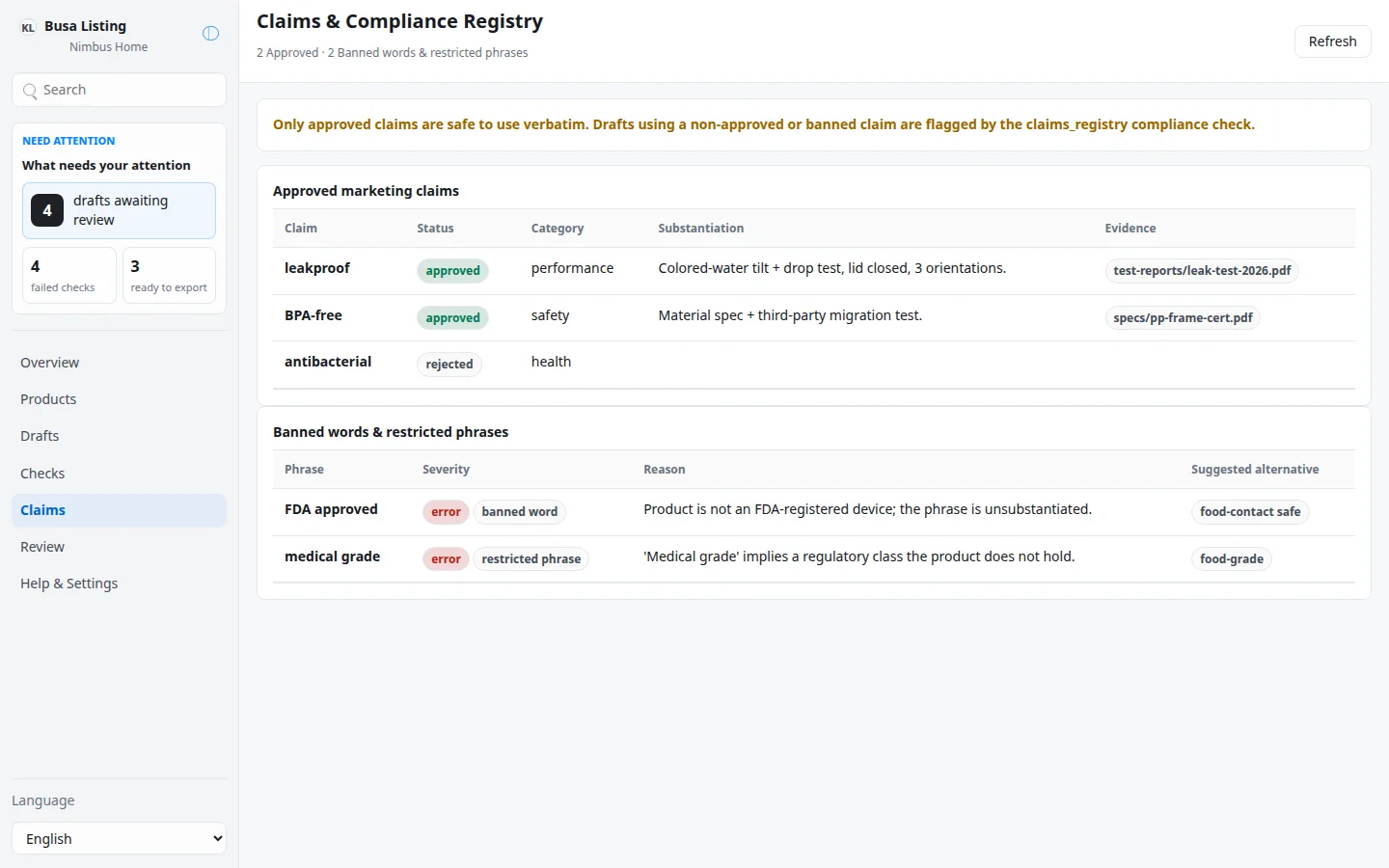Click the food-grade alternative chip
Image resolution: width=1389 pixels, height=868 pixels.
[1232, 559]
